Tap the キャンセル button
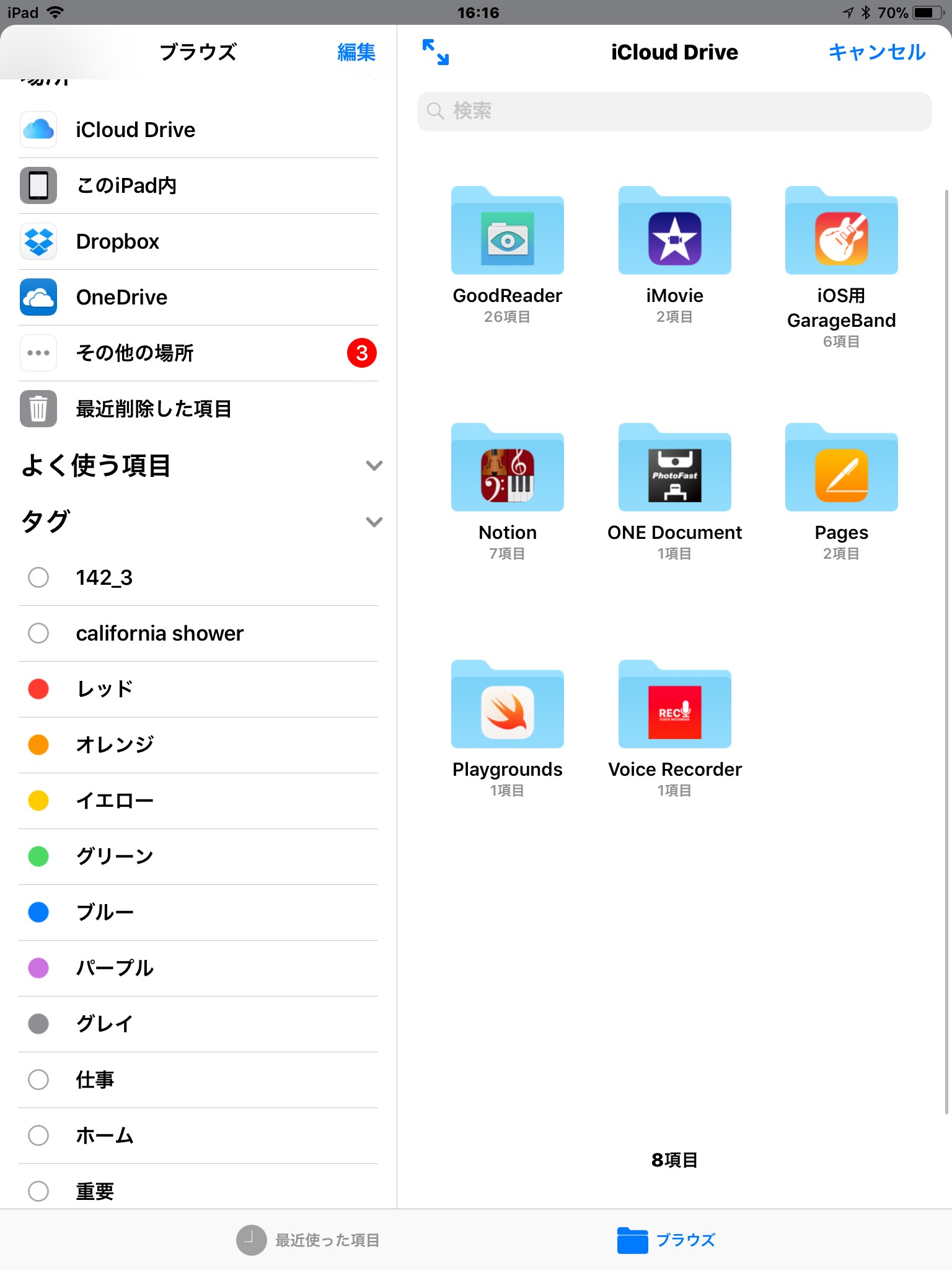Screen dimensions: 952x1270 click(876, 52)
